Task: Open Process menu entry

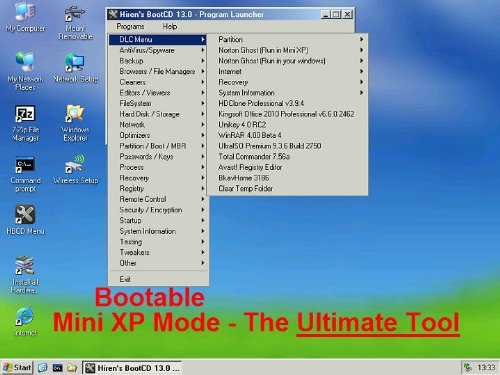Action: (x=158, y=167)
